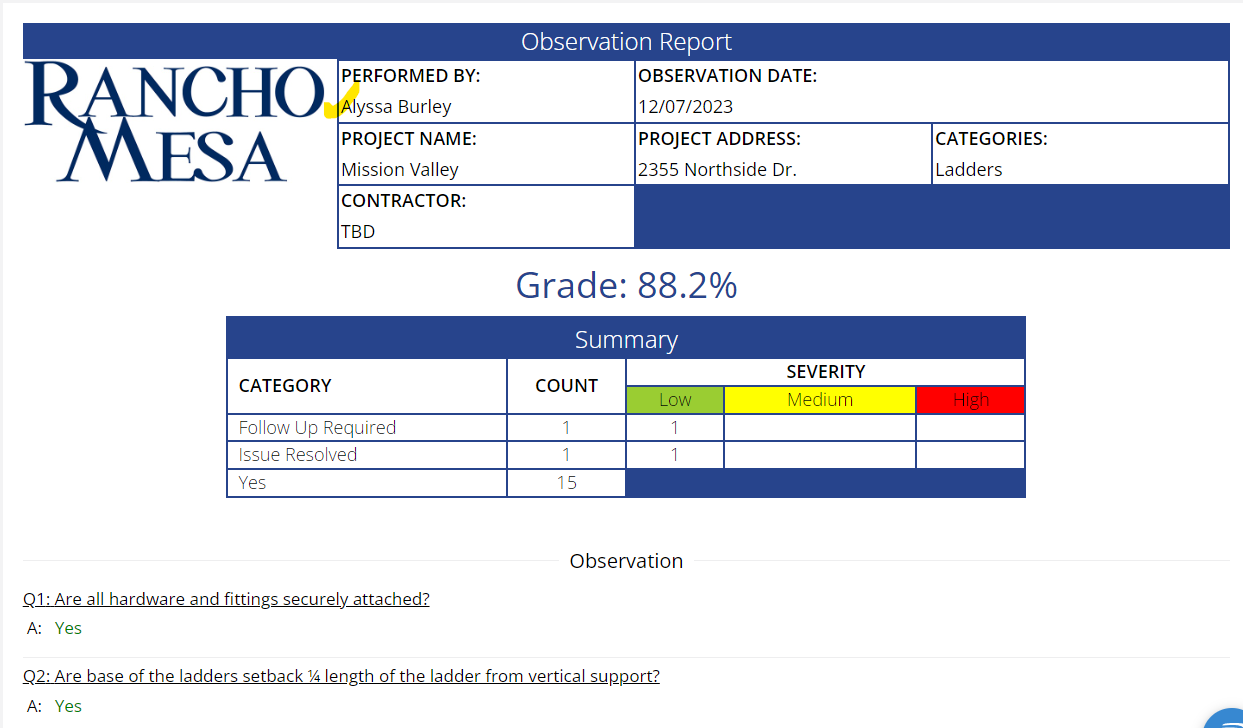
Task: Select the address 2355 Northside Dr.
Action: coord(717,169)
